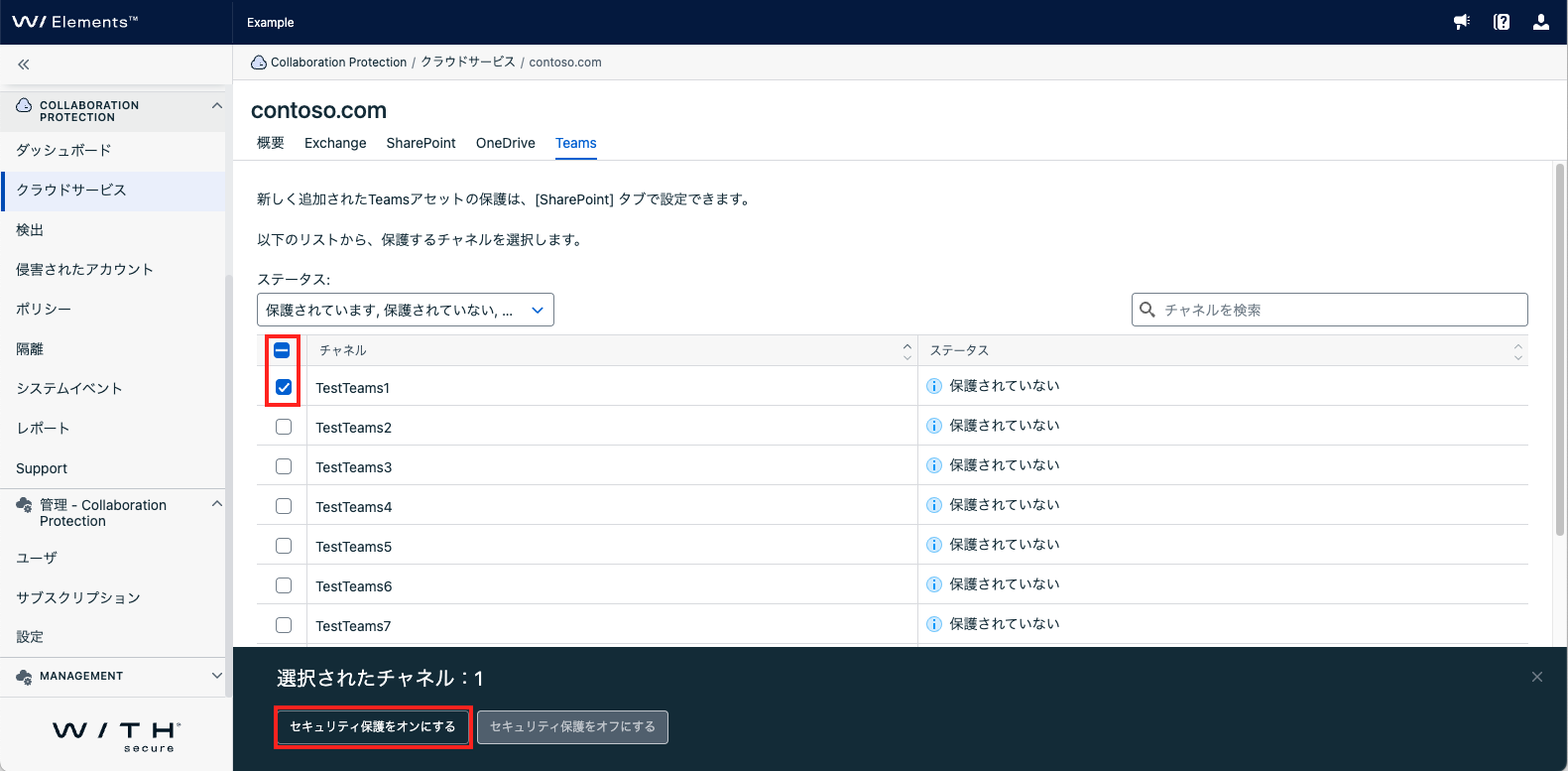Select the Teams tab
Viewport: 1568px width, 771px height.
pos(576,143)
